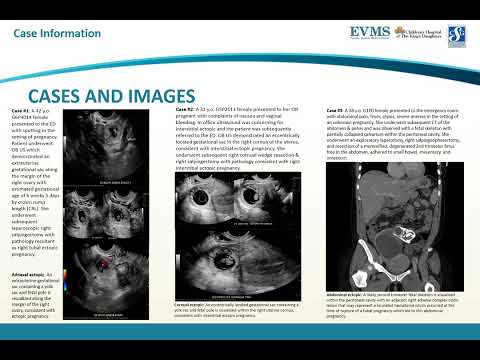Click the 'Case Information' heading
This screenshot has width=480, height=360.
(x=57, y=33)
